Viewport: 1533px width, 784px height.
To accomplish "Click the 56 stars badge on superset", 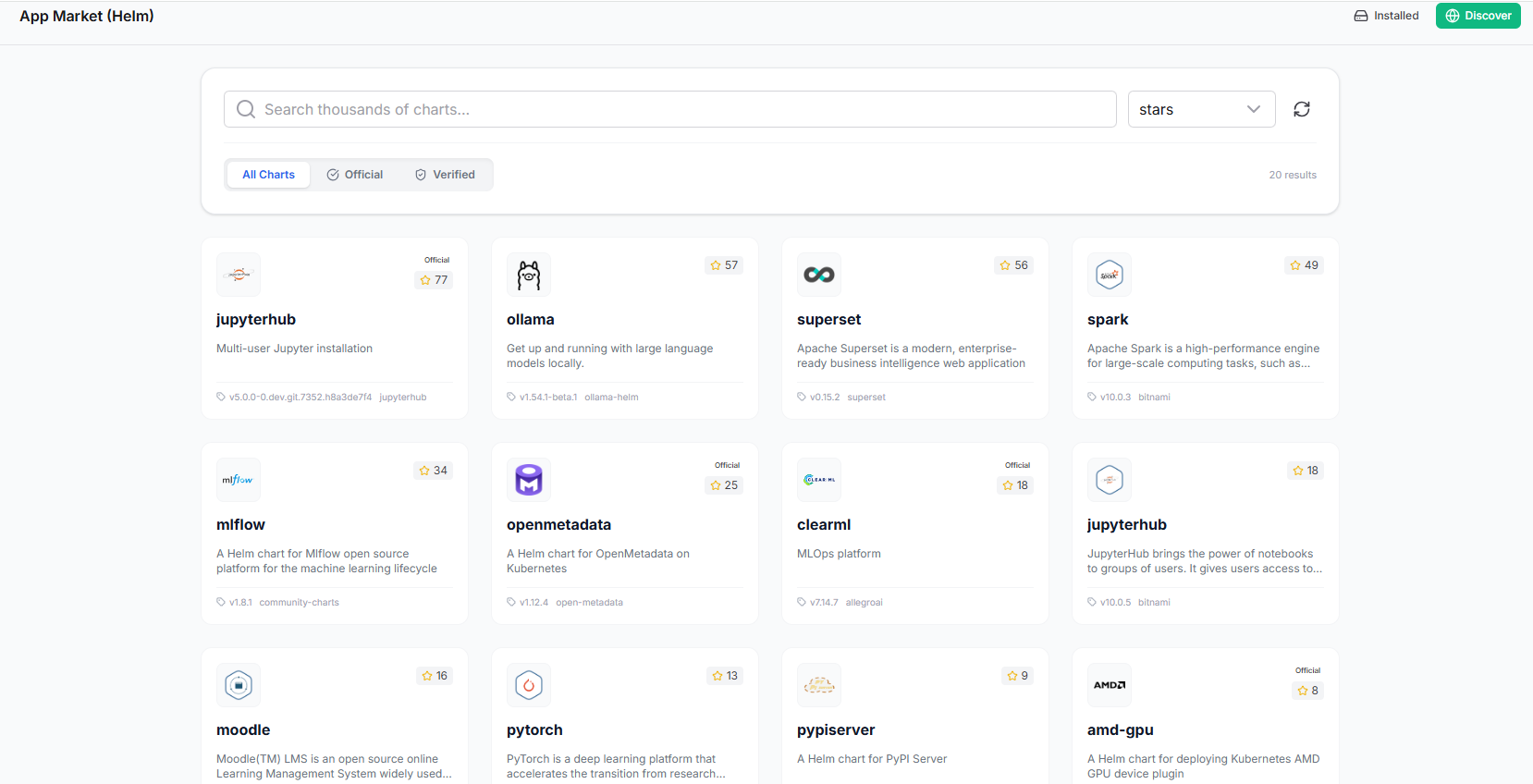I will 1014,265.
